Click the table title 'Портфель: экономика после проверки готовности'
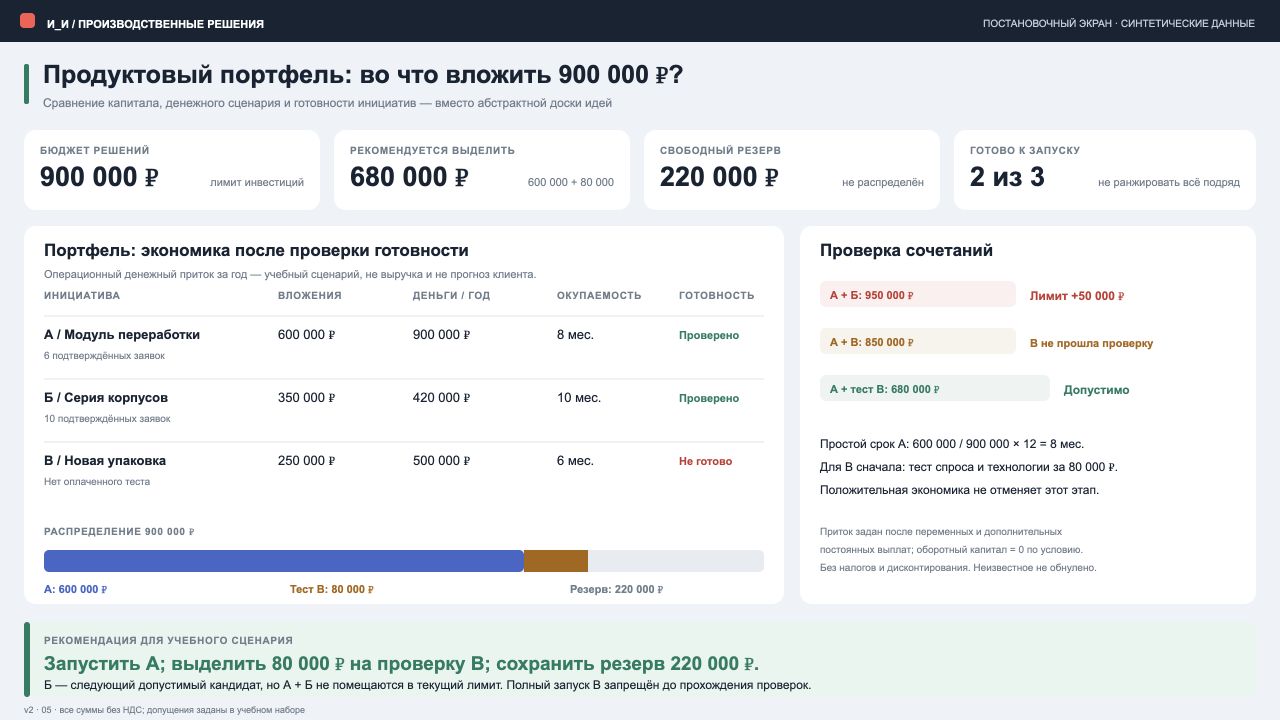The image size is (1280, 720). 256,250
